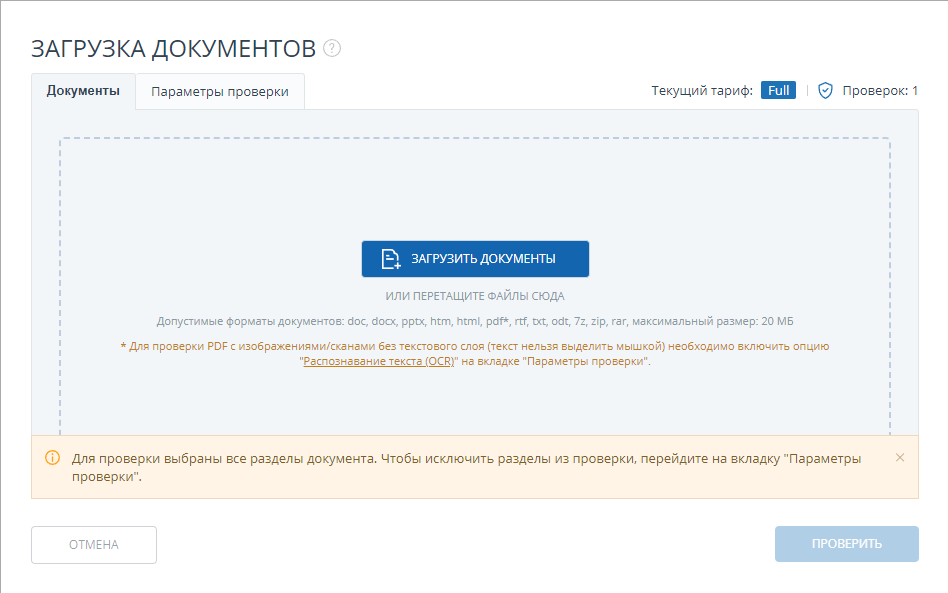948x593 pixels.
Task: Click the Full tariff badge
Action: [778, 91]
